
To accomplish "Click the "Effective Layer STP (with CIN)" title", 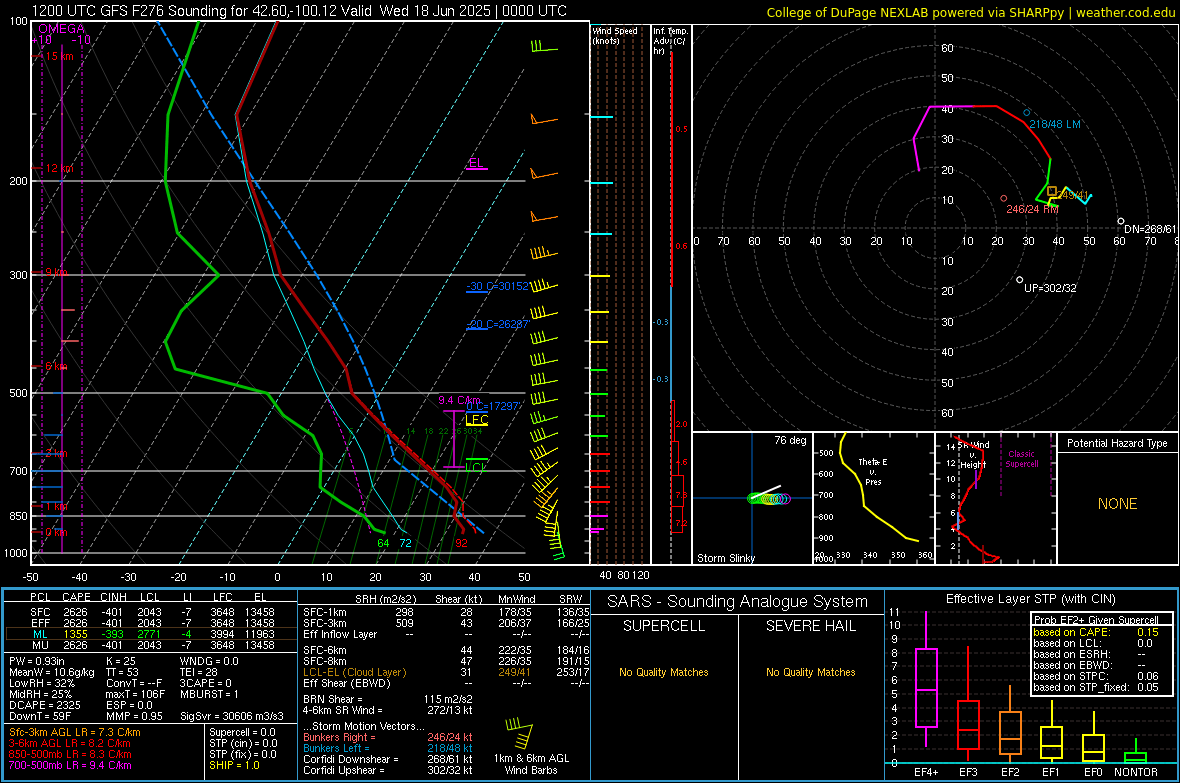I will [1030, 599].
